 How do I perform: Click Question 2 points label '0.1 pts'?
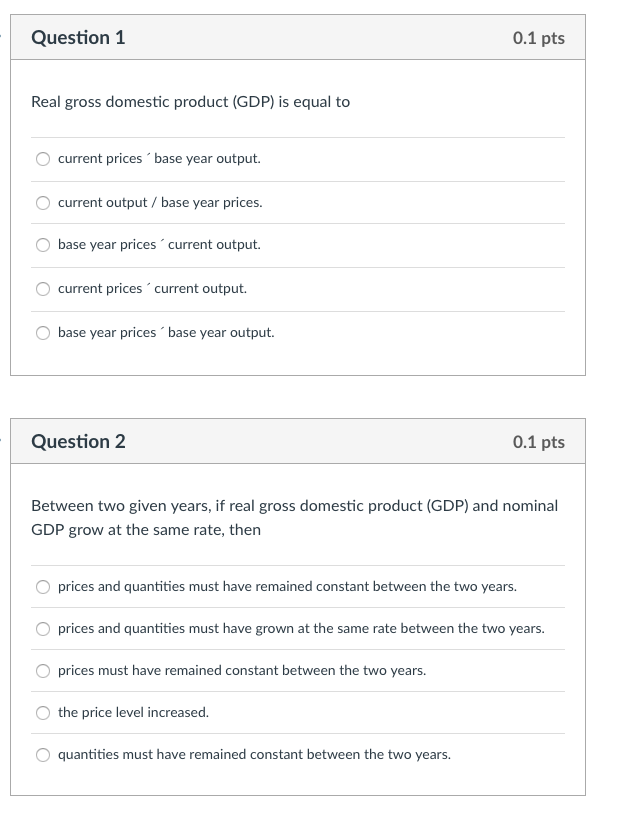click(539, 442)
